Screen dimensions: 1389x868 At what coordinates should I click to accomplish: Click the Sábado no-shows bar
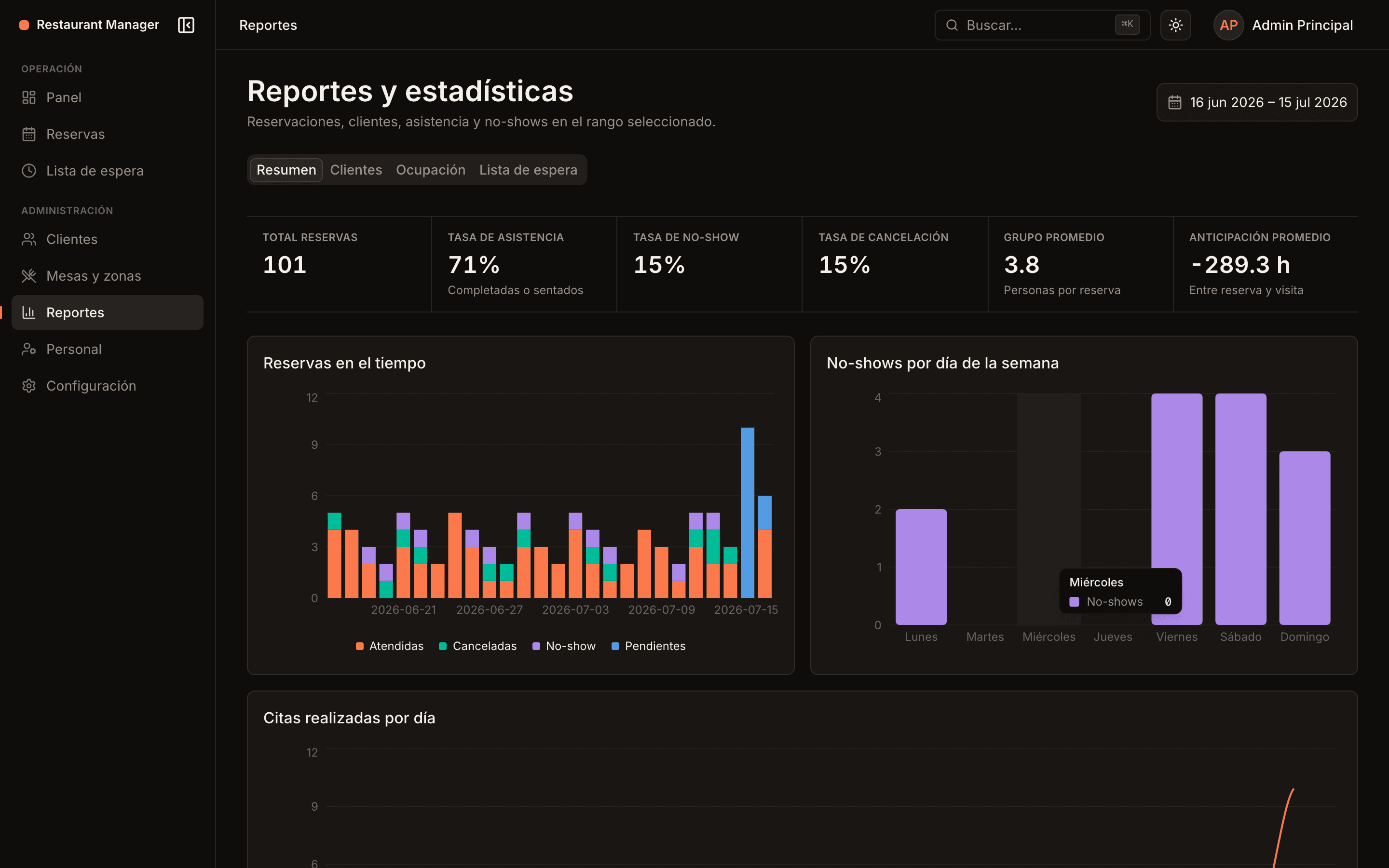point(1240,509)
